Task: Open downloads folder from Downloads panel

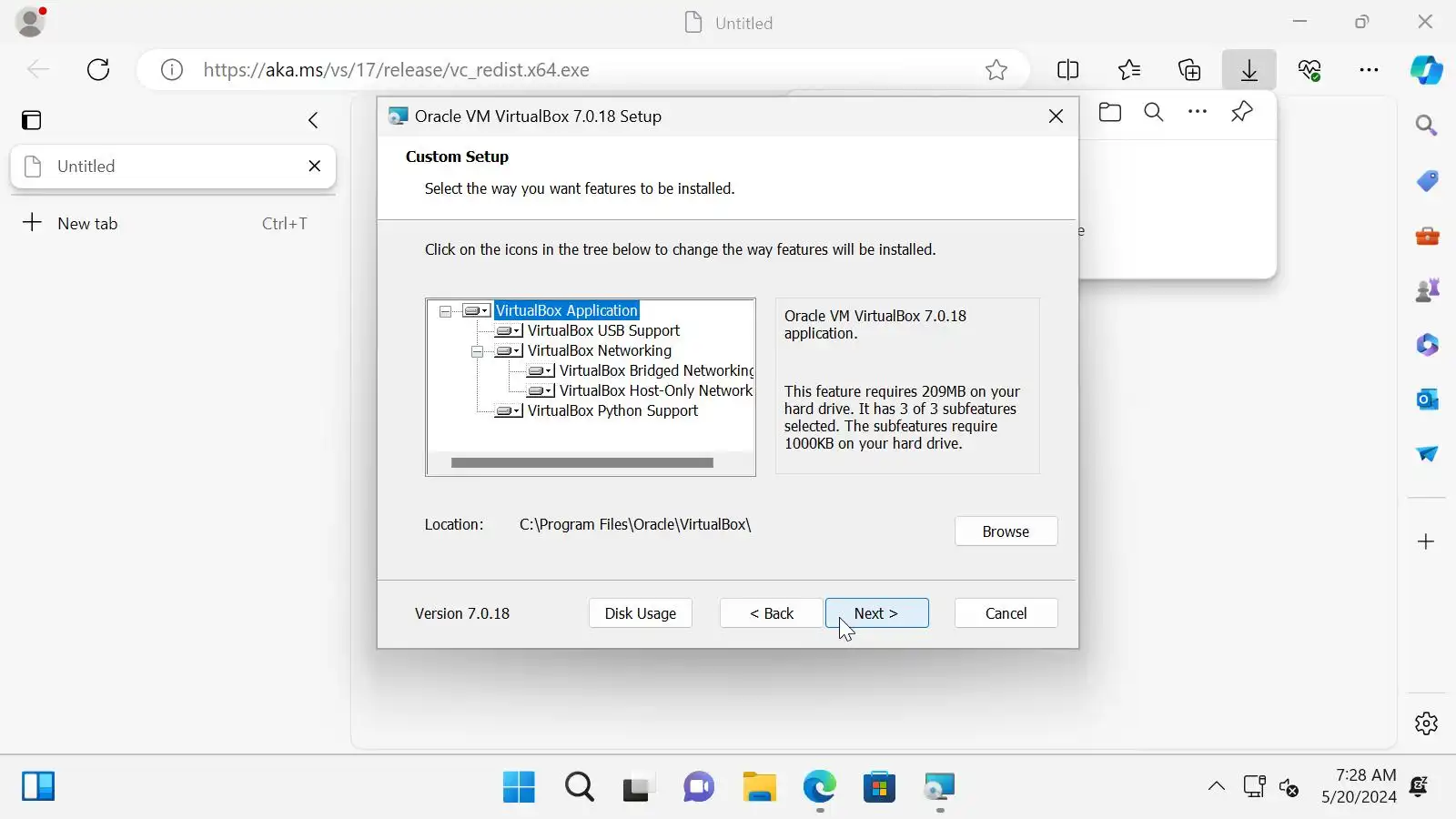Action: [x=1110, y=112]
